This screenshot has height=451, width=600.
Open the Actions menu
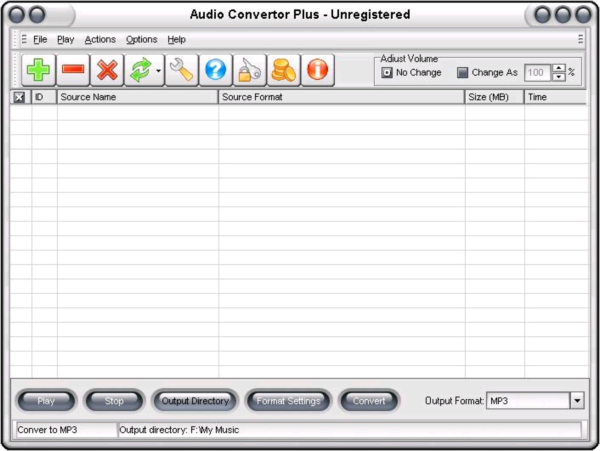100,39
